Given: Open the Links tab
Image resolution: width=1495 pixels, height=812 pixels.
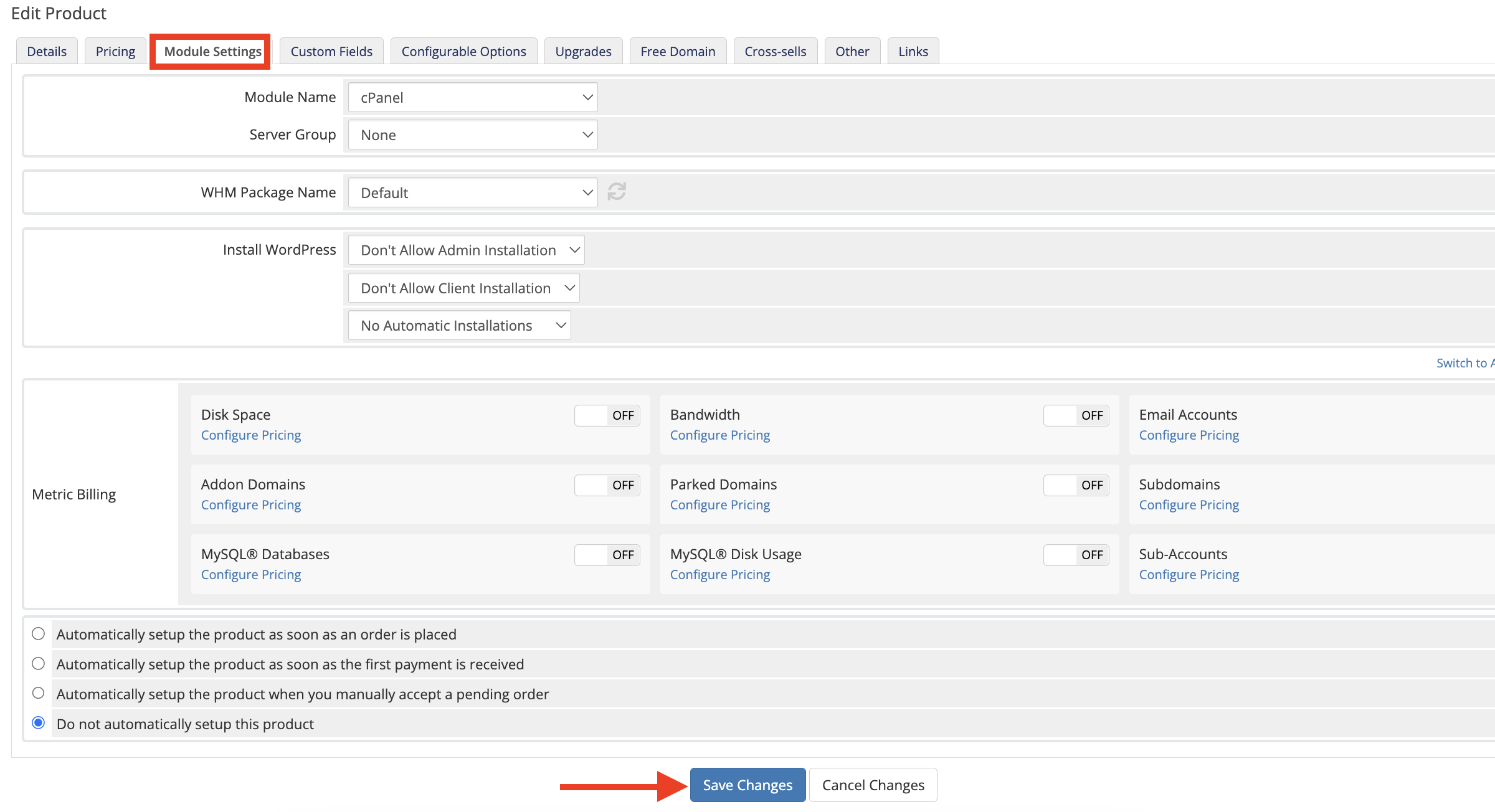Looking at the screenshot, I should (913, 51).
